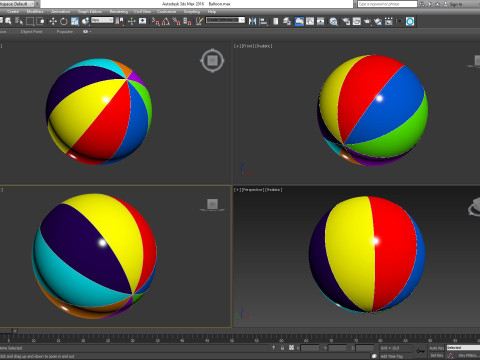Select the Rotate tool in toolbar

point(64,21)
